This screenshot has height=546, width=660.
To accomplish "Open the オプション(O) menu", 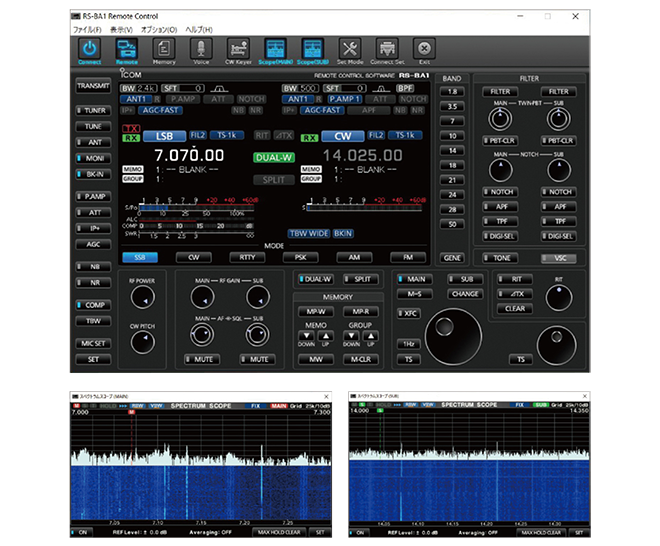I will (x=159, y=29).
